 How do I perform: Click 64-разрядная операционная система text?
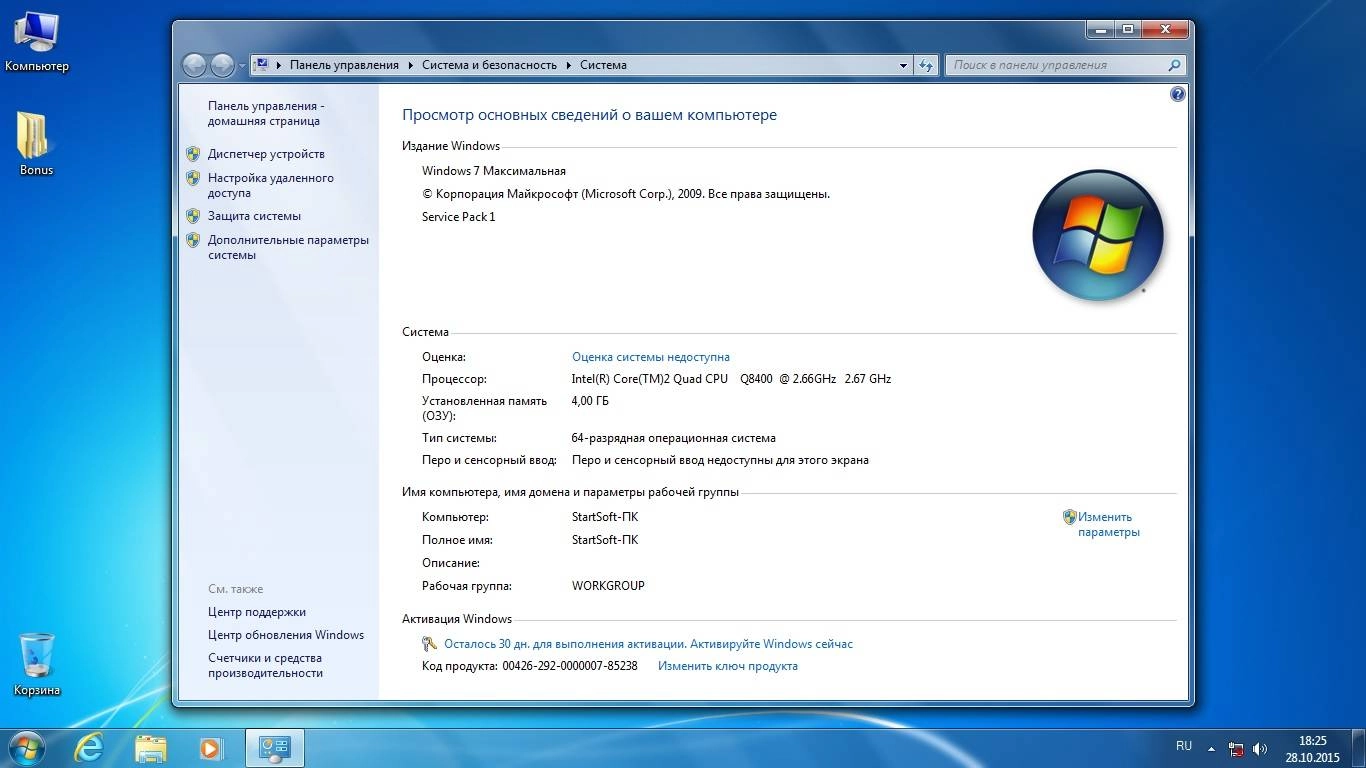tap(674, 438)
